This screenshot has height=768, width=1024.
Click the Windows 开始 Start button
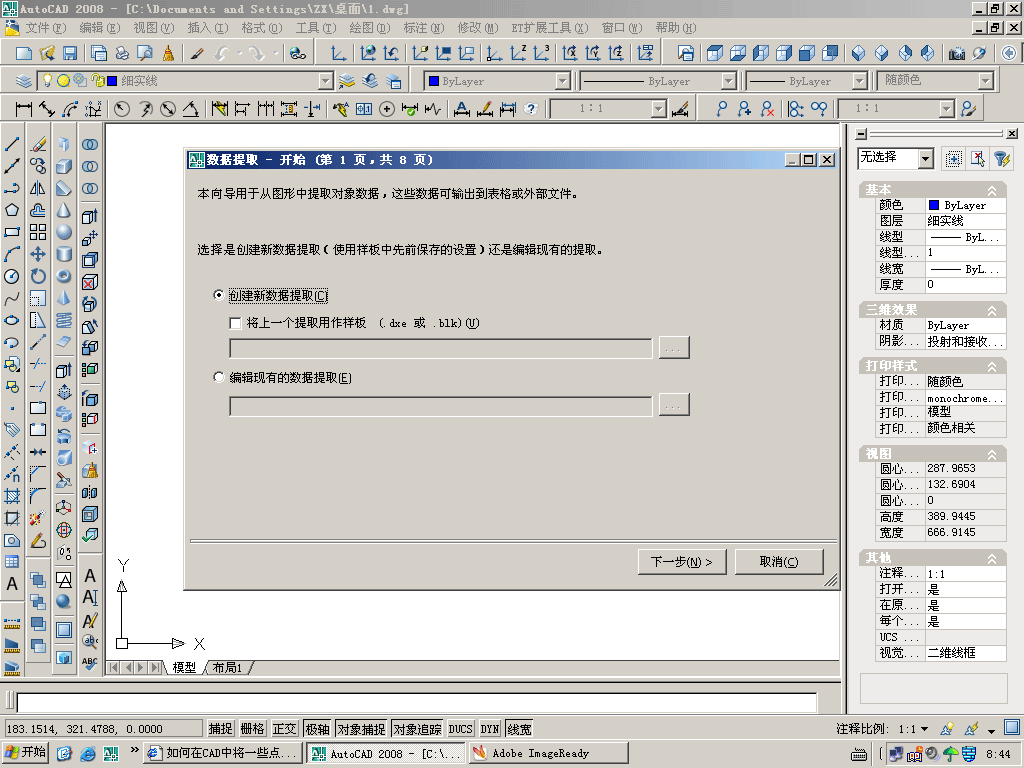point(26,752)
